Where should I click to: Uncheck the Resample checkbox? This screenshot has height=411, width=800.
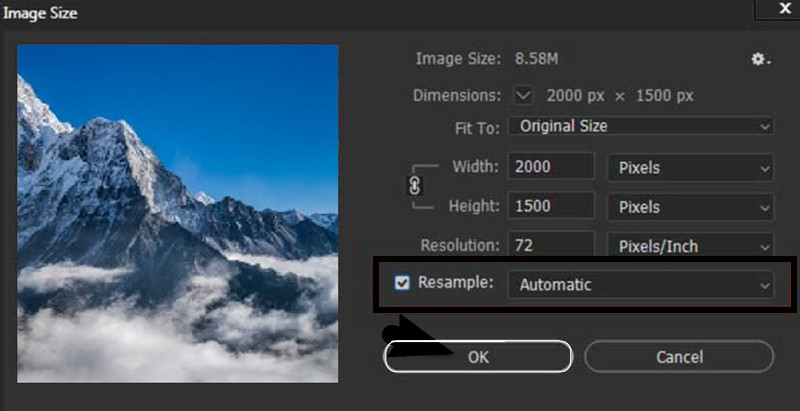pyautogui.click(x=402, y=283)
